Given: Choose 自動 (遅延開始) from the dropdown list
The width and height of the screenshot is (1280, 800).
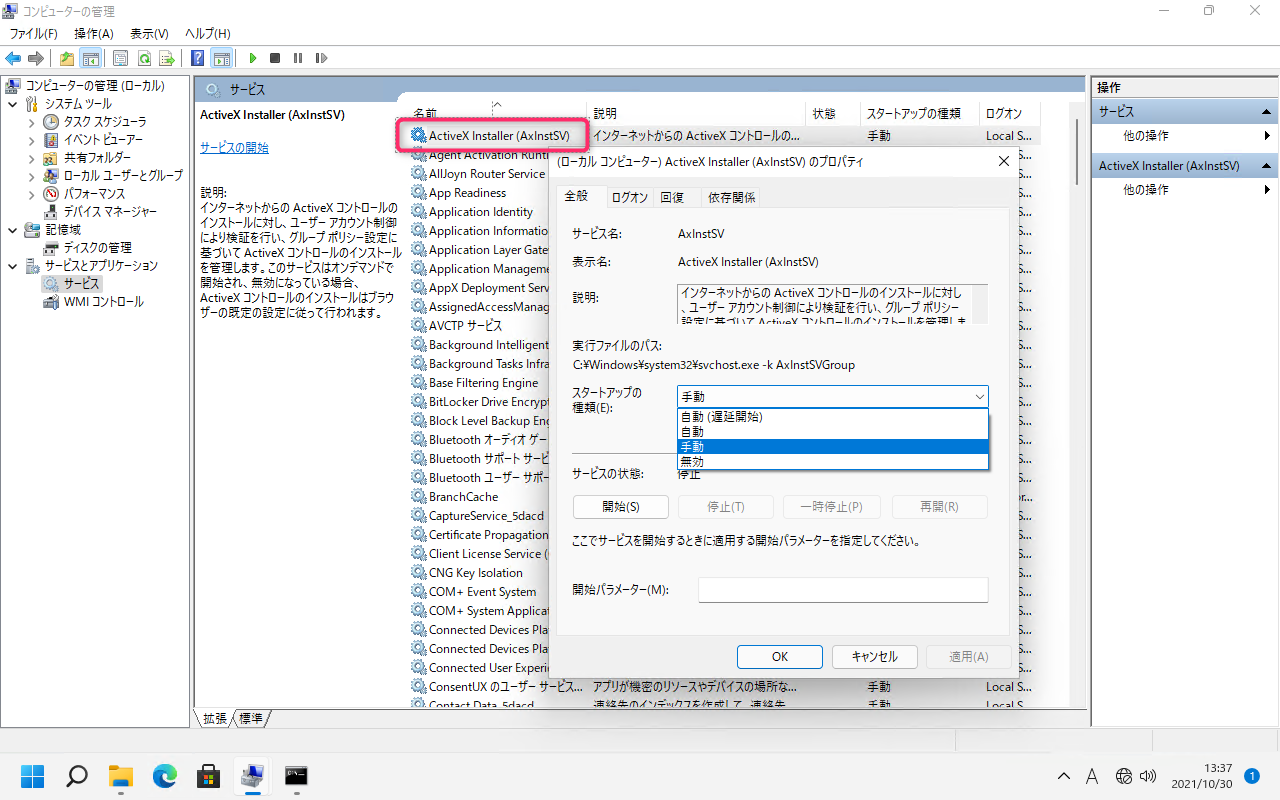Looking at the screenshot, I should (x=832, y=416).
